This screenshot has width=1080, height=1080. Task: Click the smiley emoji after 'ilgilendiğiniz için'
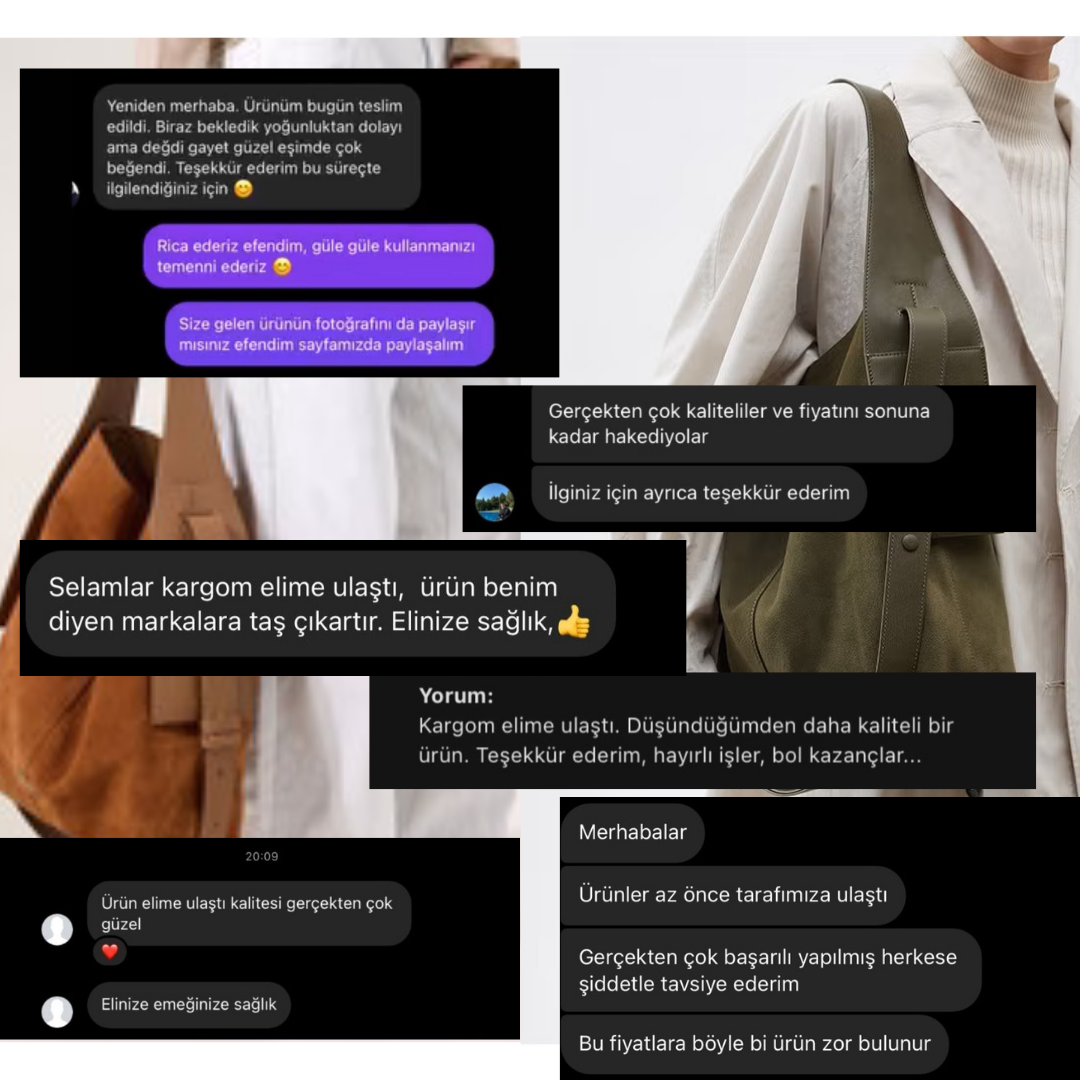[x=243, y=189]
